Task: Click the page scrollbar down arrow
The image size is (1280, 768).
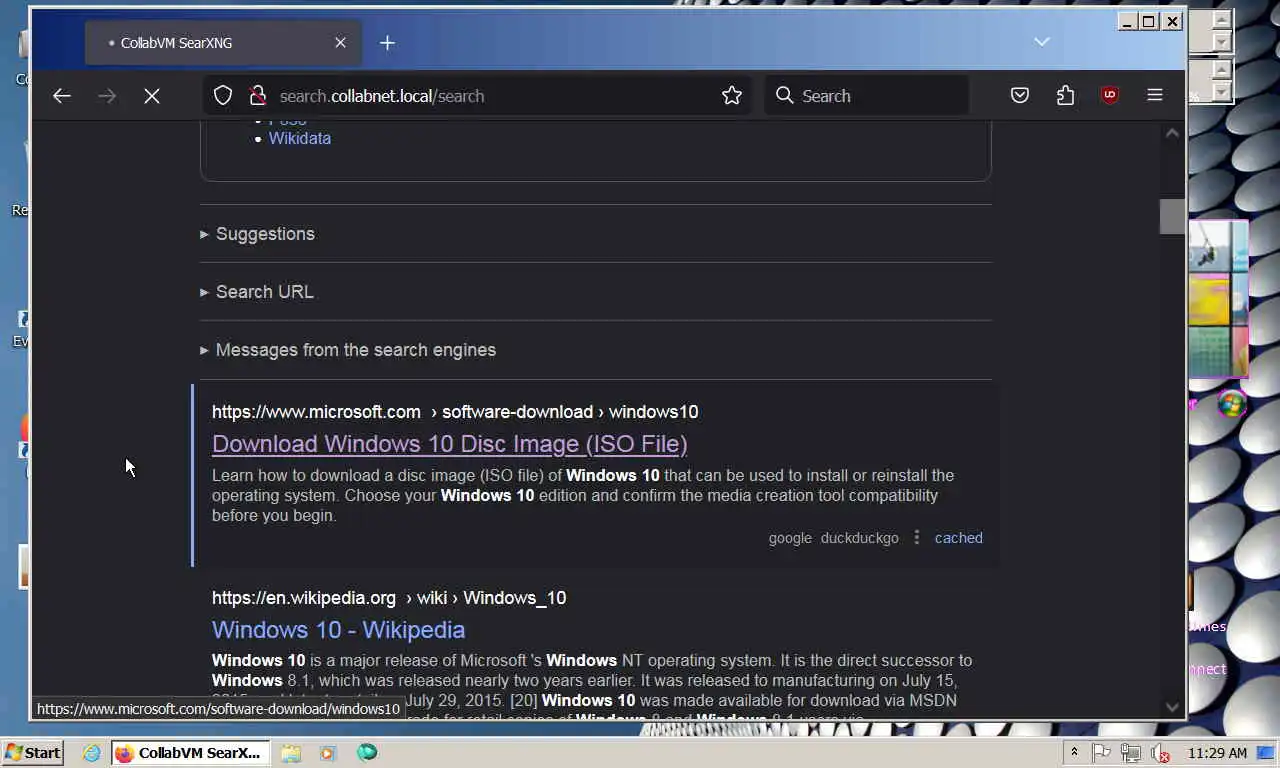Action: click(1173, 707)
